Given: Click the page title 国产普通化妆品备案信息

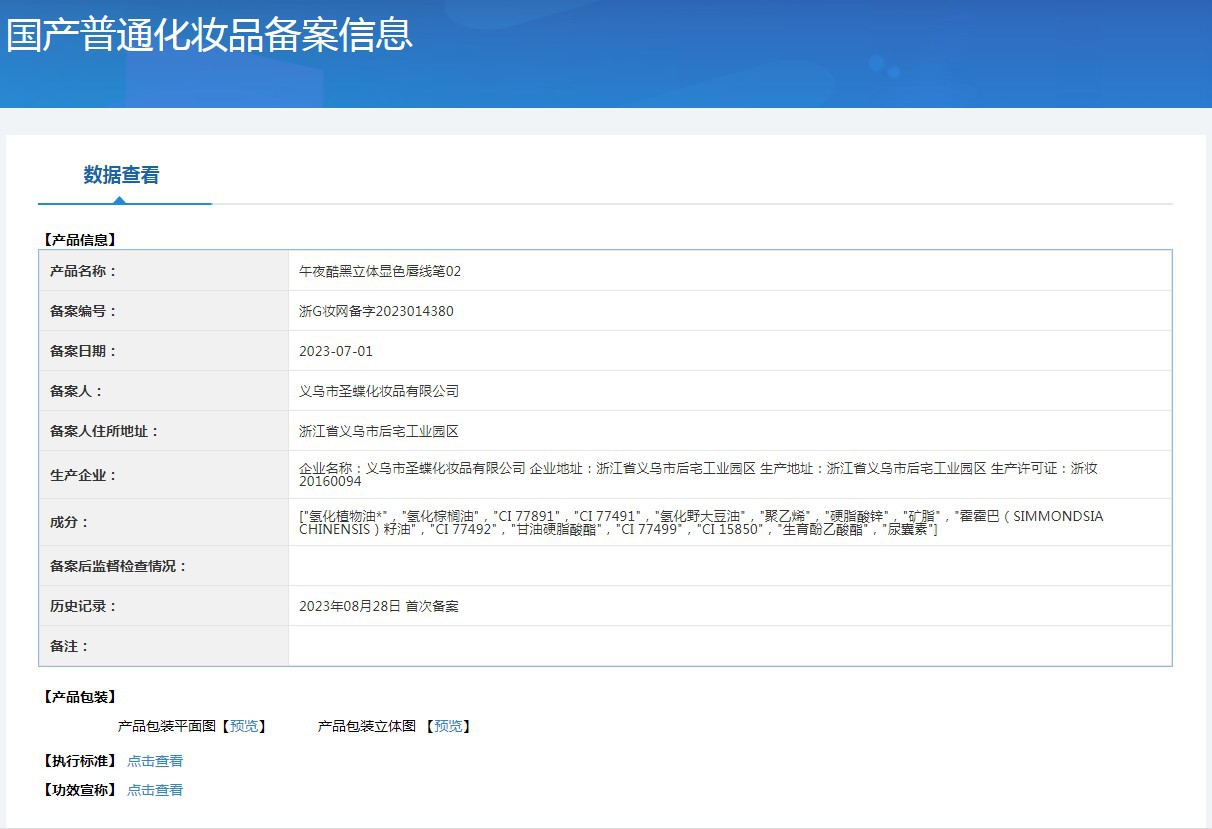Looking at the screenshot, I should point(209,34).
